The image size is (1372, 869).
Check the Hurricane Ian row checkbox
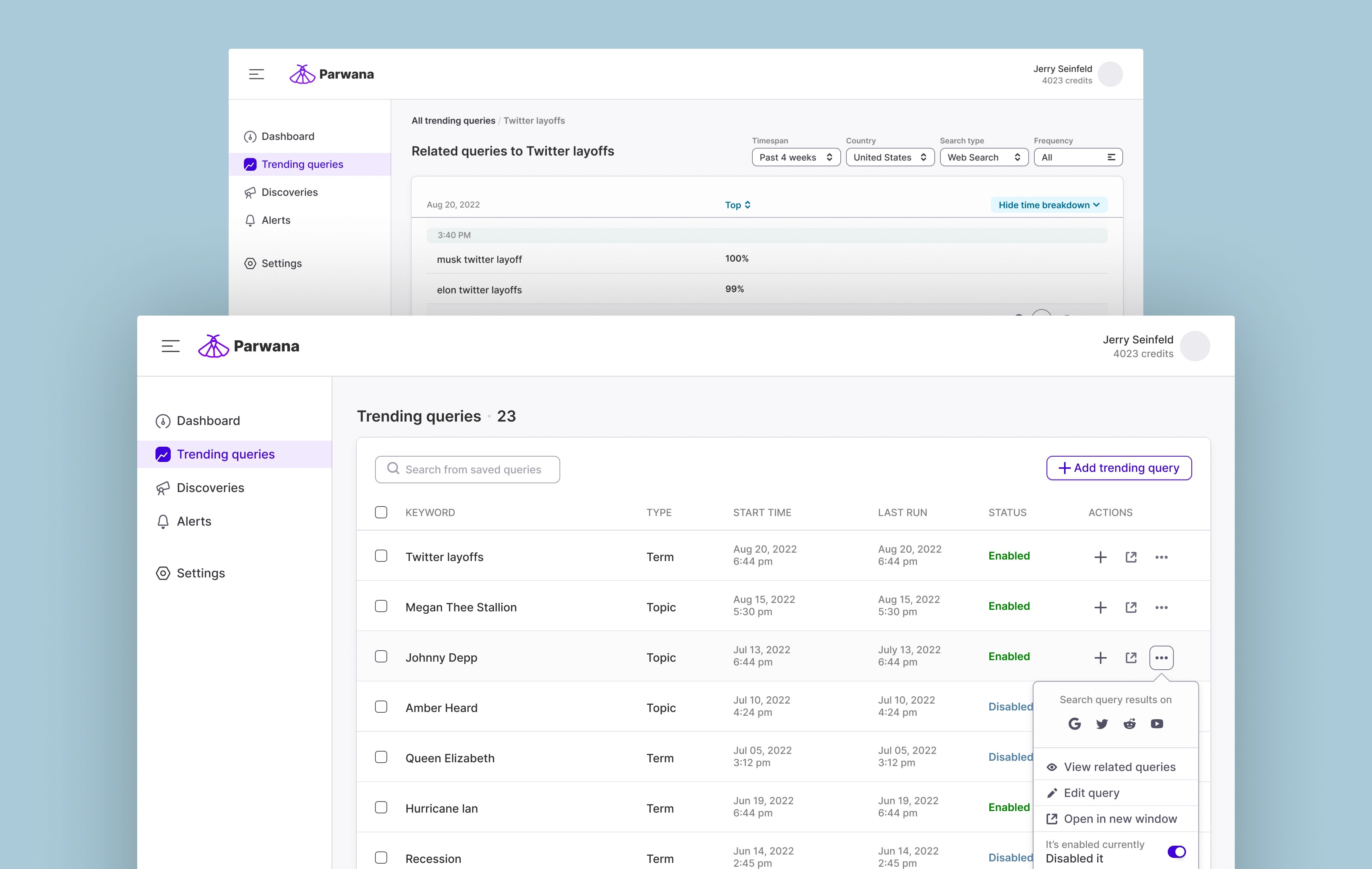click(x=381, y=808)
